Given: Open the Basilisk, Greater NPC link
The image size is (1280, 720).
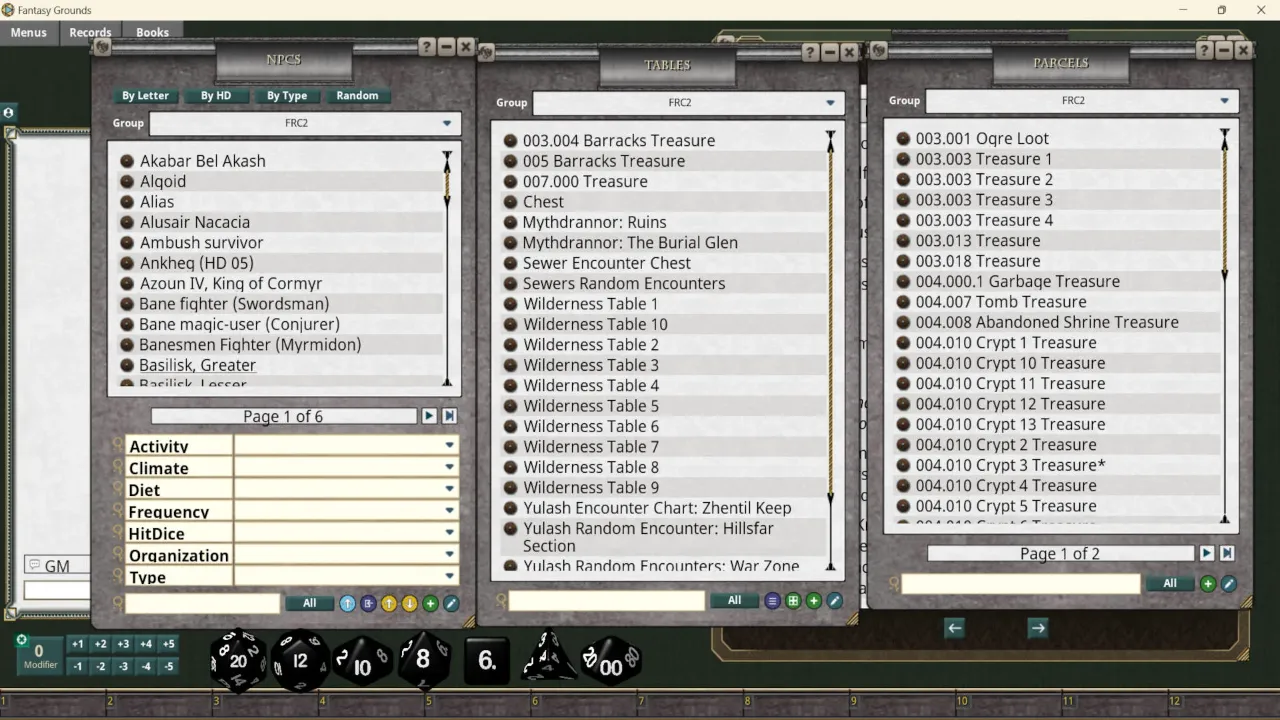Looking at the screenshot, I should (x=198, y=365).
